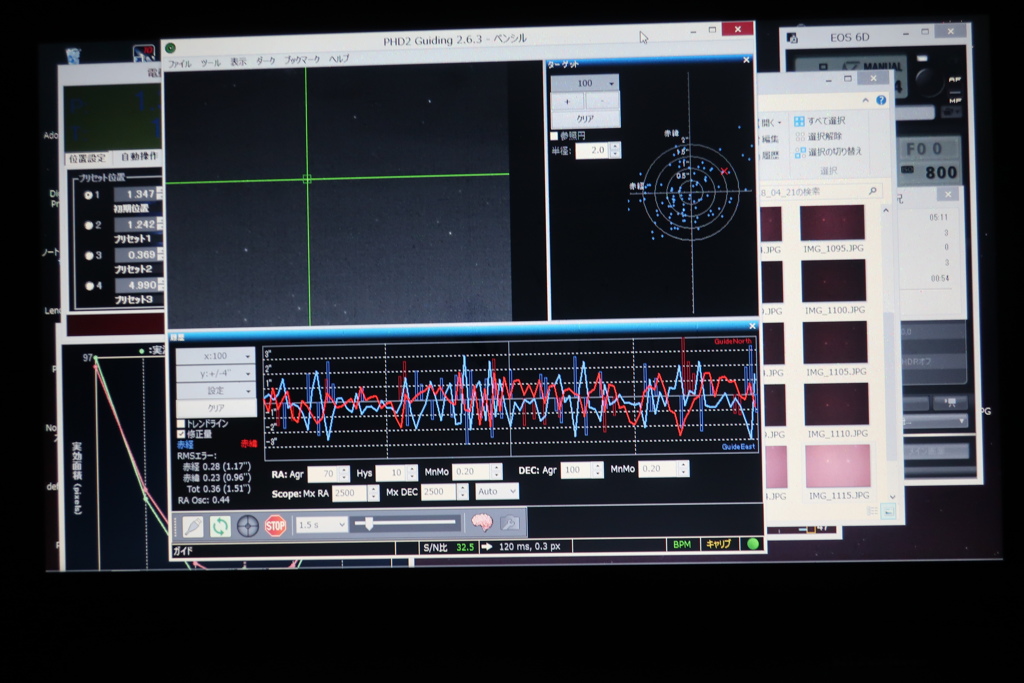Click the EOS 6D window title icon
The height and width of the screenshot is (683, 1024).
pos(792,39)
